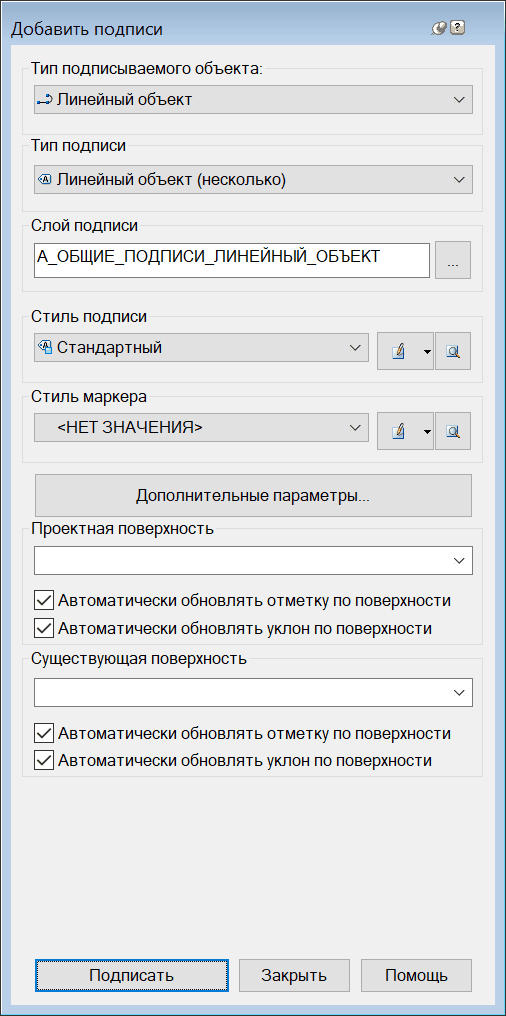Open the '<НЕТ ЗНАЧЕНИЯ>' marker style dropdown
The width and height of the screenshot is (506, 1016).
pyautogui.click(x=201, y=428)
